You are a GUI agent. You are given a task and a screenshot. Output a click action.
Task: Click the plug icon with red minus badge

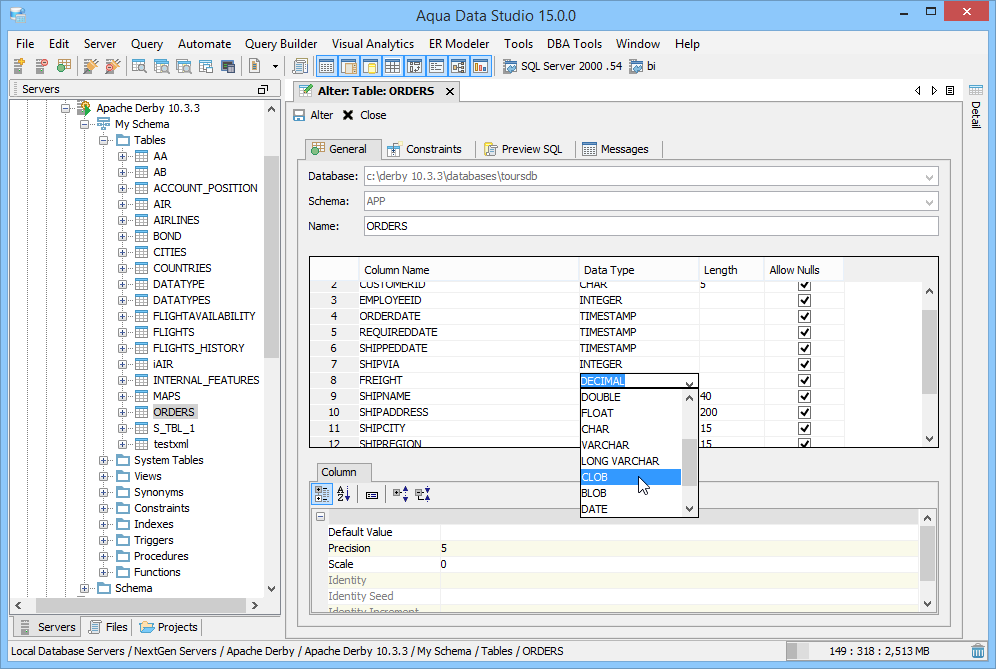click(112, 66)
